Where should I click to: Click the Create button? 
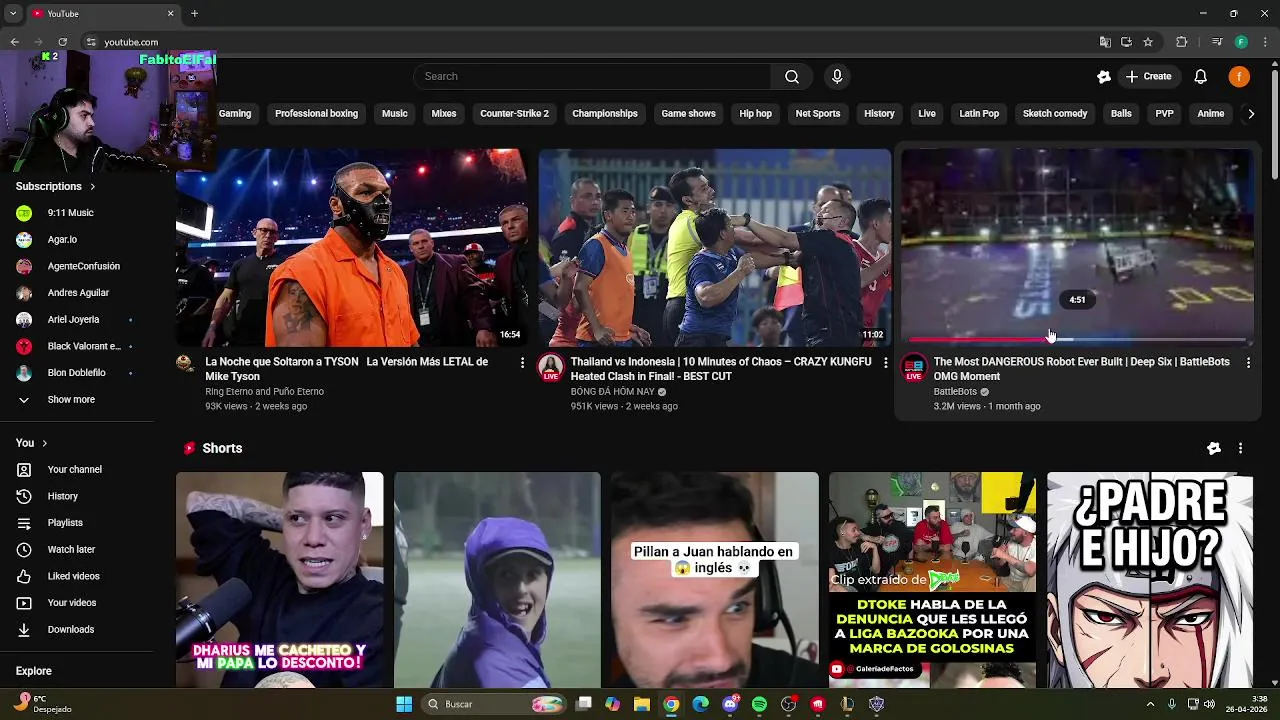click(1148, 77)
